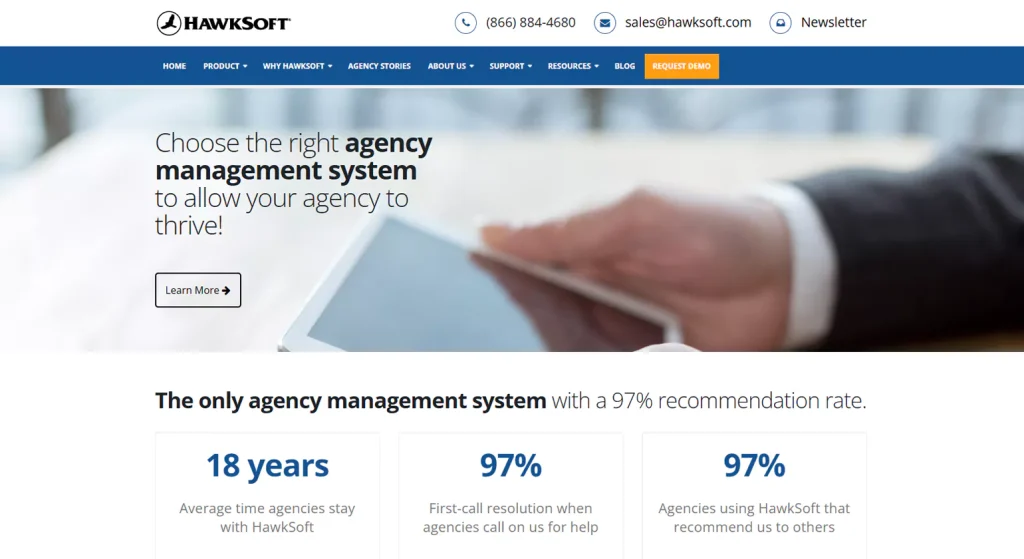Go to the Home menu item
Image resolution: width=1024 pixels, height=559 pixels.
click(x=174, y=66)
